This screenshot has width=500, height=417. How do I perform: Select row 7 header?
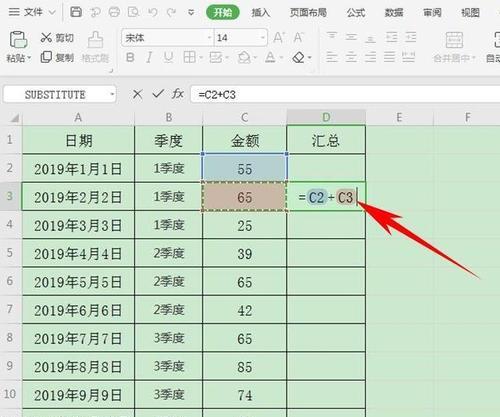point(10,310)
